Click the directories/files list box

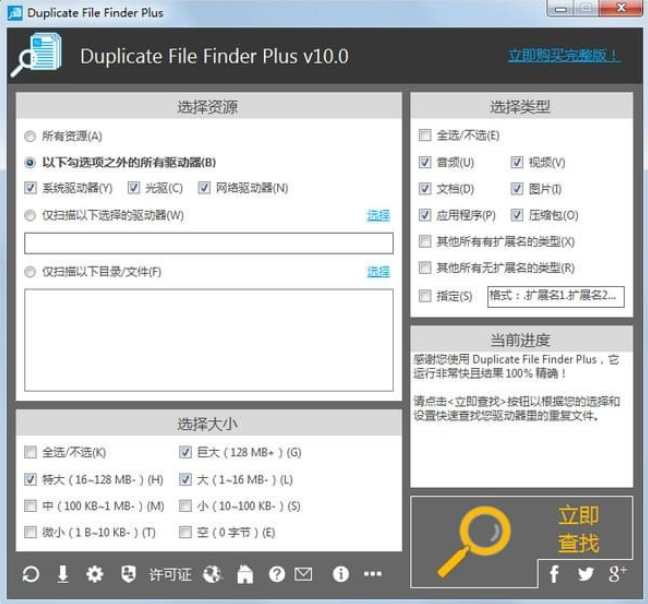coord(209,340)
